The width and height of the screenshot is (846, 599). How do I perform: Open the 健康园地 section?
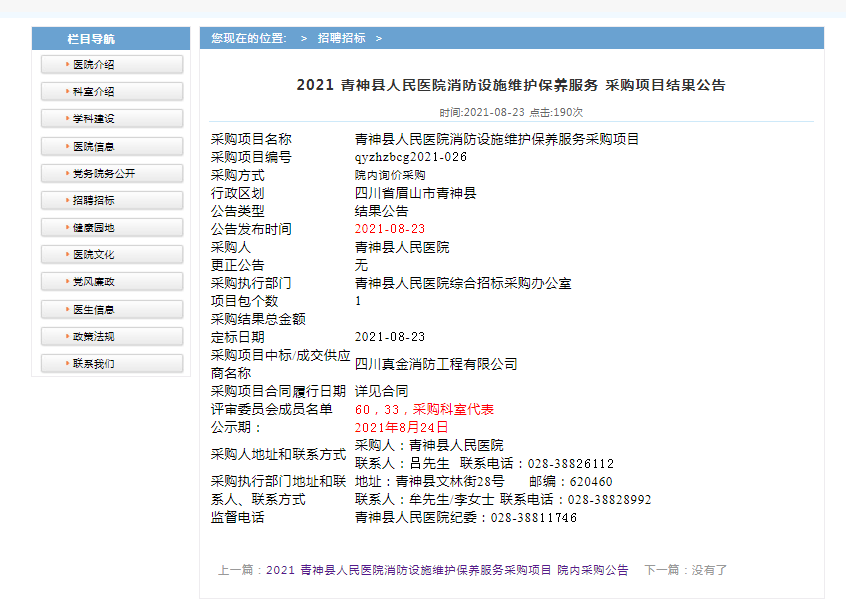click(111, 227)
